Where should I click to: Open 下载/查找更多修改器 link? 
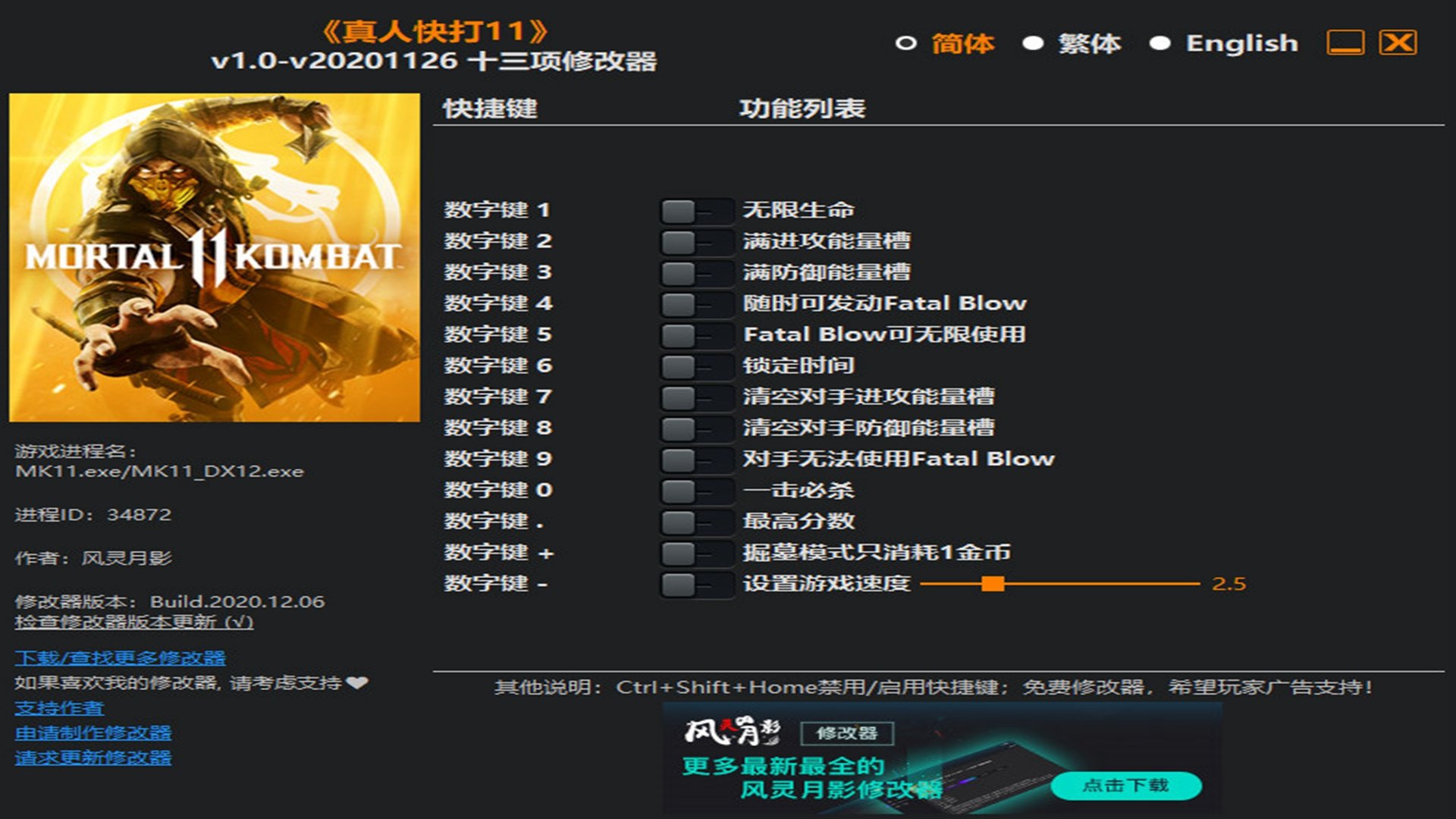click(x=120, y=657)
